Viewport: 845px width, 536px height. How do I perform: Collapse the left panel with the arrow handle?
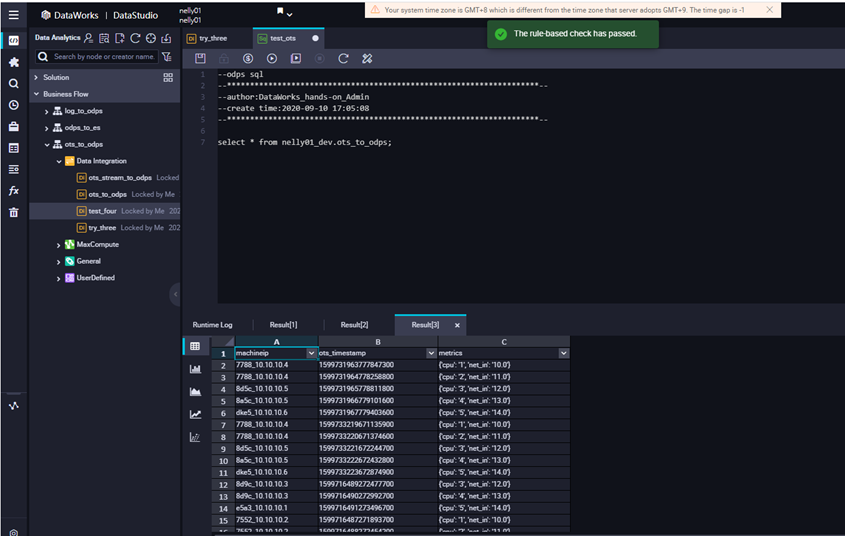(175, 294)
